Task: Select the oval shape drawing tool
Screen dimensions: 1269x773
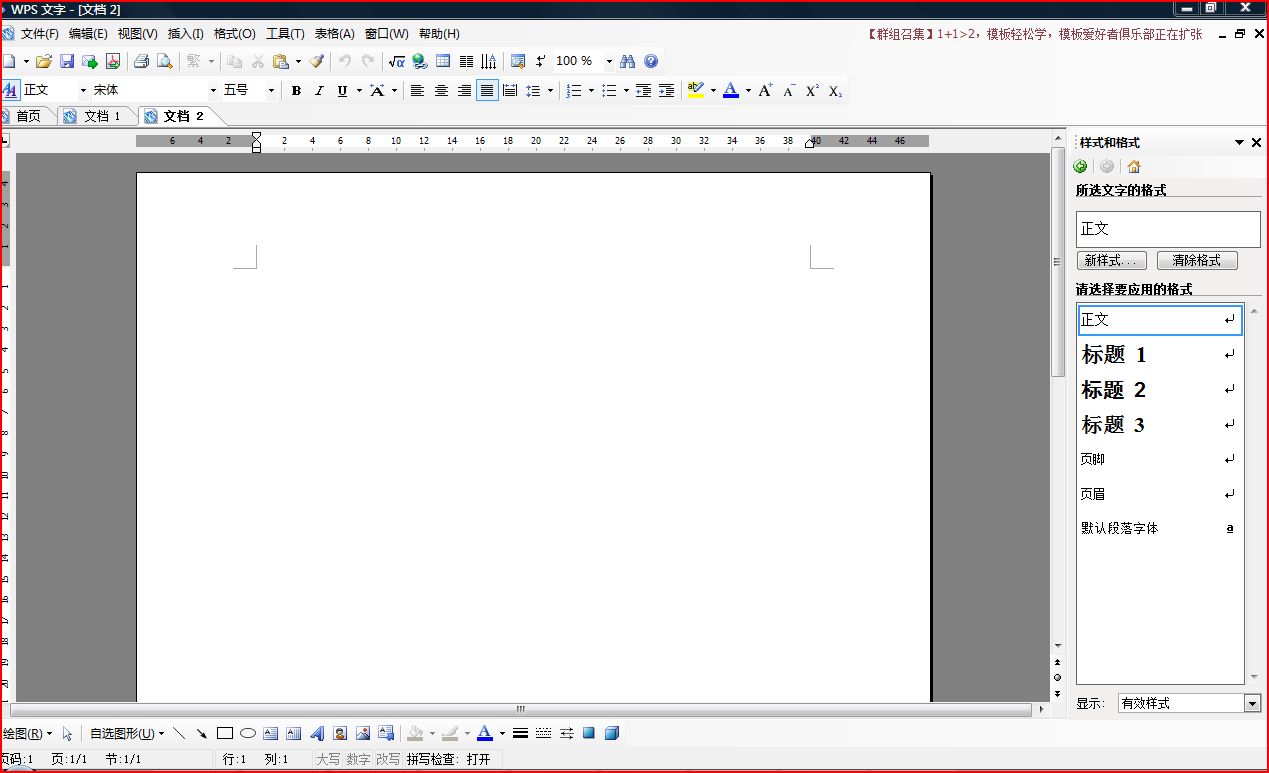Action: click(x=248, y=733)
